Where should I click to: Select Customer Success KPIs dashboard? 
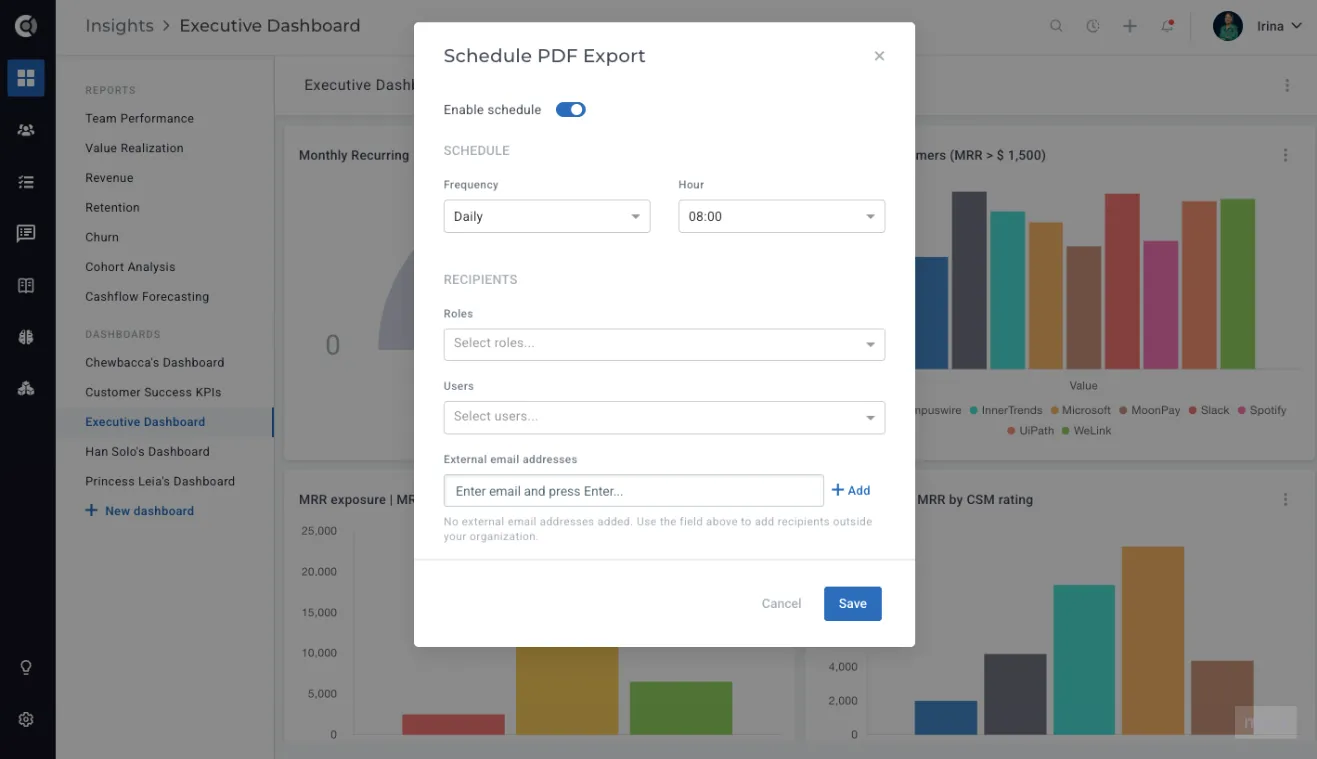click(153, 392)
